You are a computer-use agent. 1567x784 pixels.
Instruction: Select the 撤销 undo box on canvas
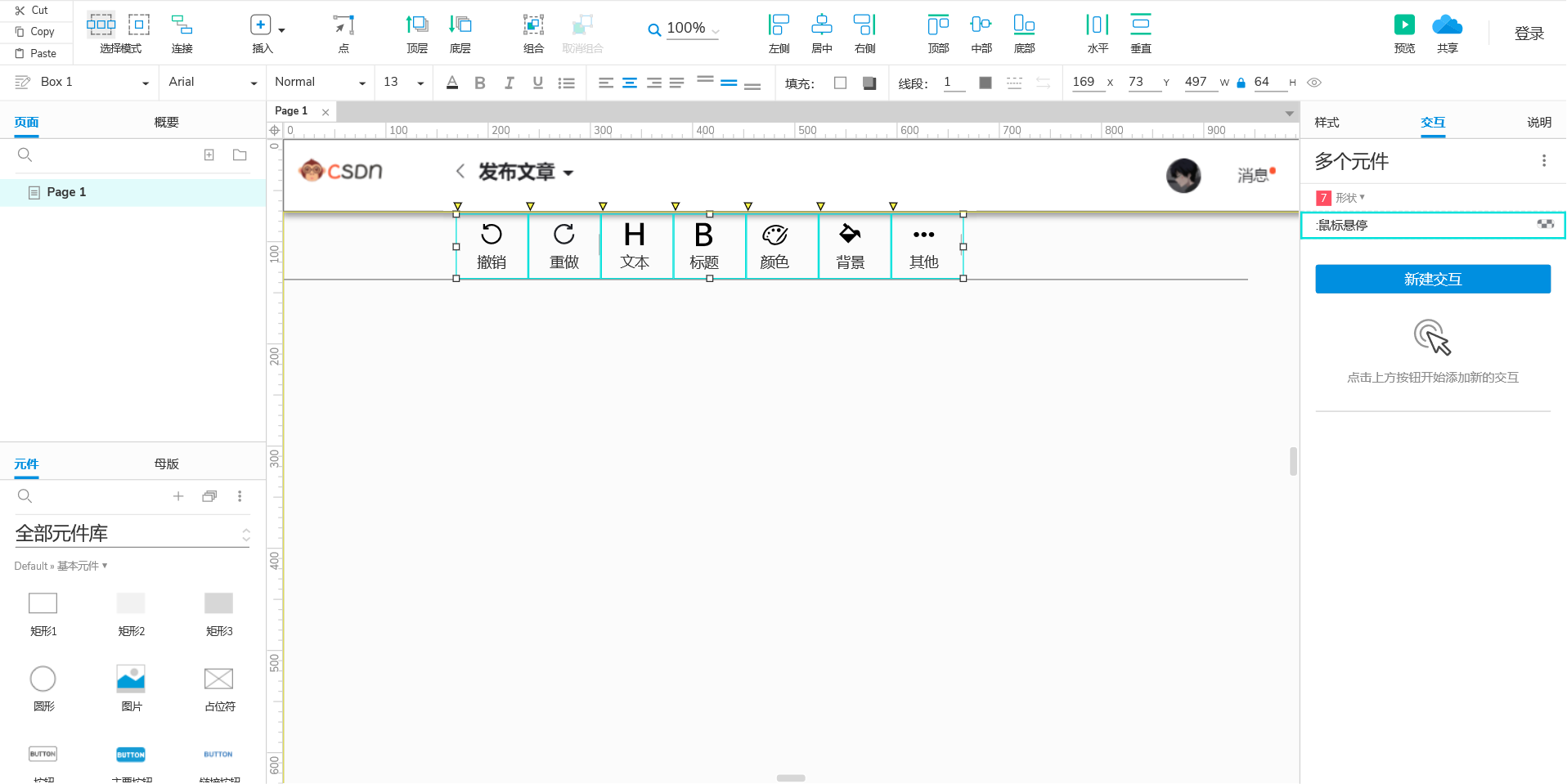492,246
